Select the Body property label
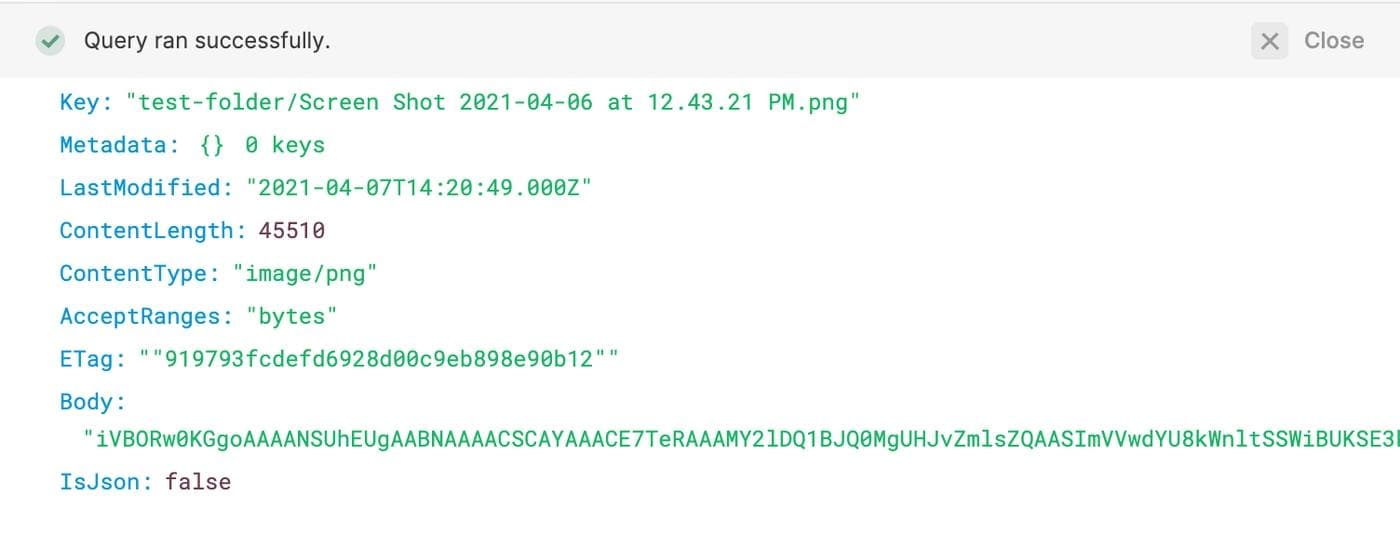Viewport: 1400px width, 547px height. [90, 402]
